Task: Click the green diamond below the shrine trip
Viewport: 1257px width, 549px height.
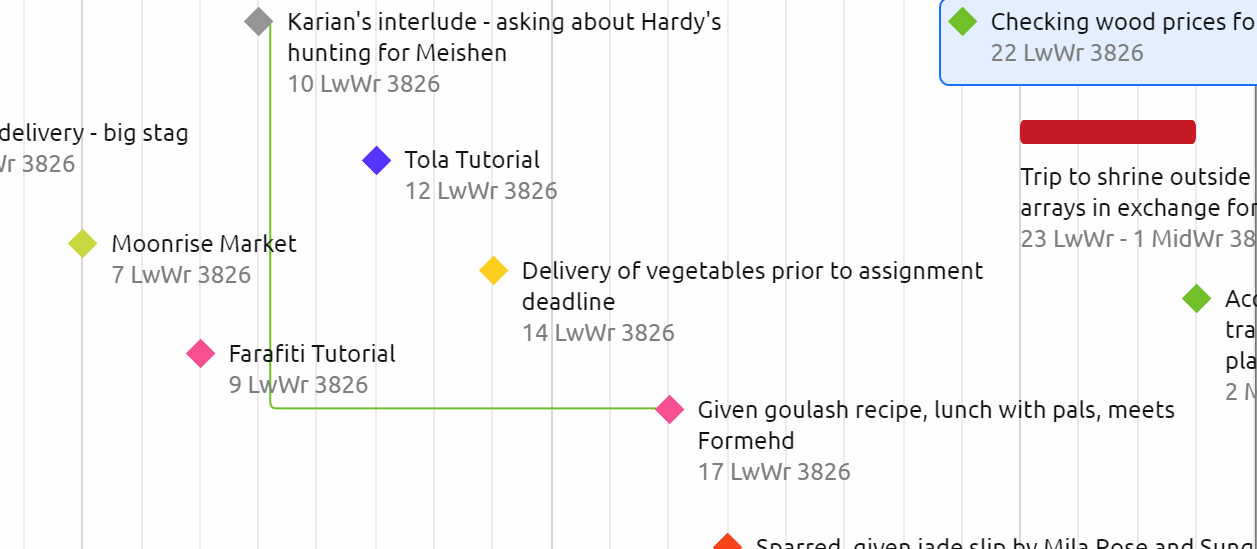Action: point(1196,298)
